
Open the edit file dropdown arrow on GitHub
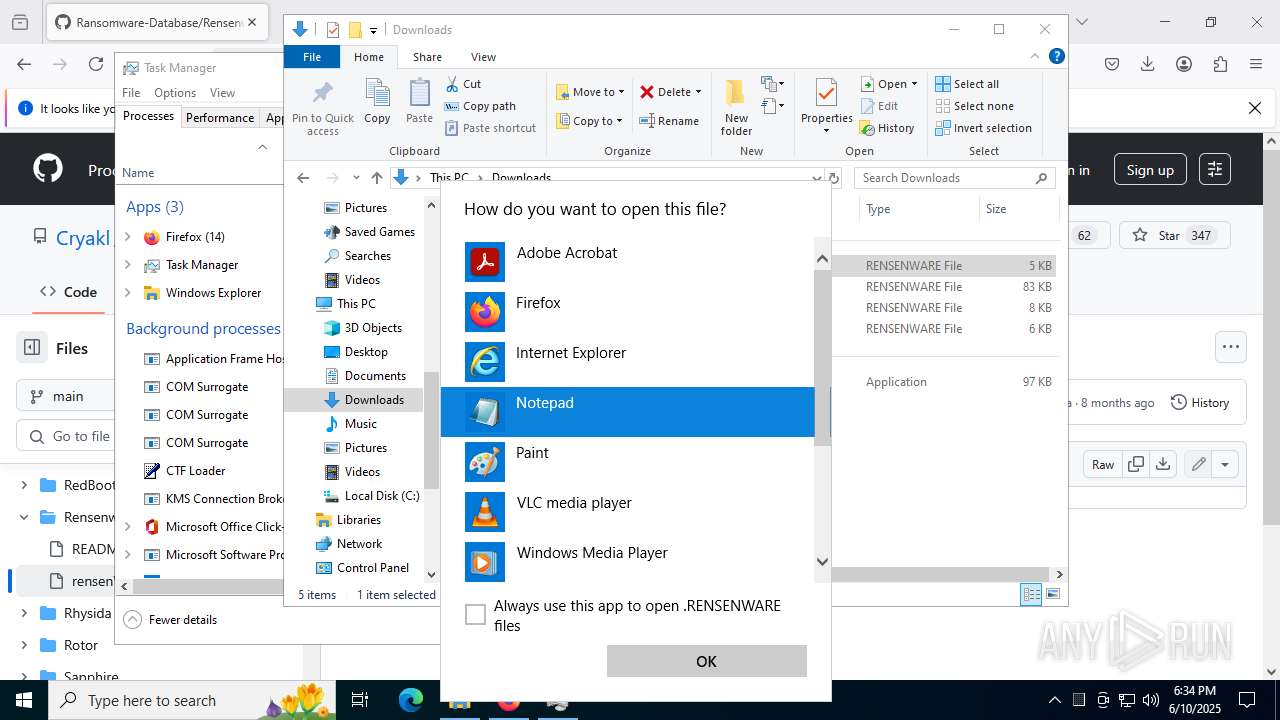click(1224, 464)
